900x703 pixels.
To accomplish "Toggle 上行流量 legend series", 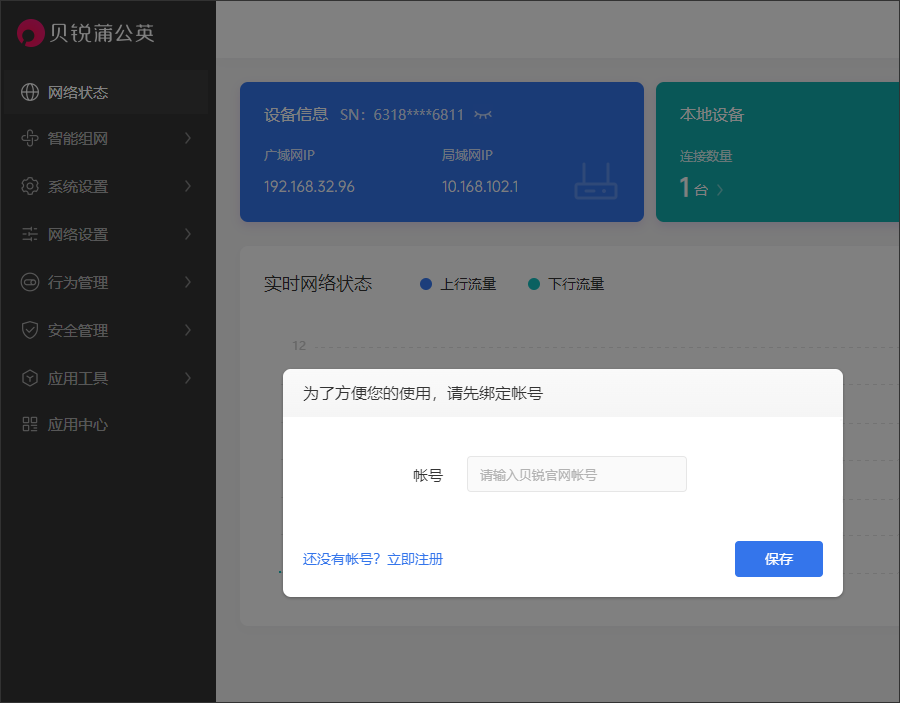I will (x=458, y=284).
